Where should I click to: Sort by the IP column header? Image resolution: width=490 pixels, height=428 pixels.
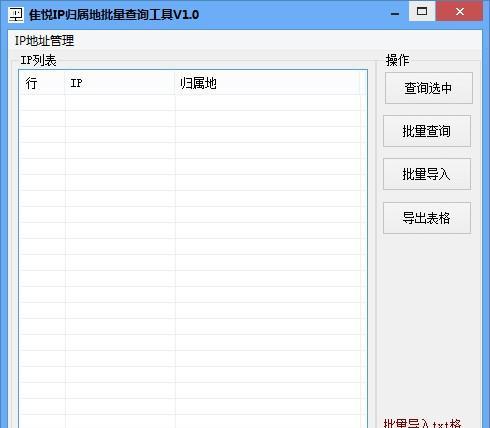120,83
